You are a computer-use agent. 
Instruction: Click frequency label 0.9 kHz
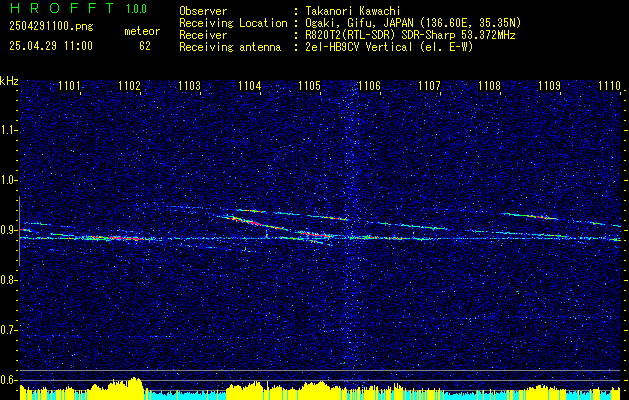point(8,230)
